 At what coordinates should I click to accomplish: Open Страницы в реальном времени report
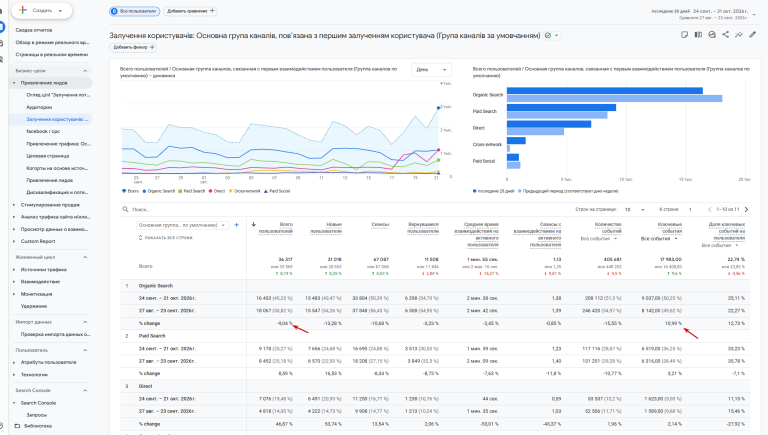pyautogui.click(x=51, y=54)
